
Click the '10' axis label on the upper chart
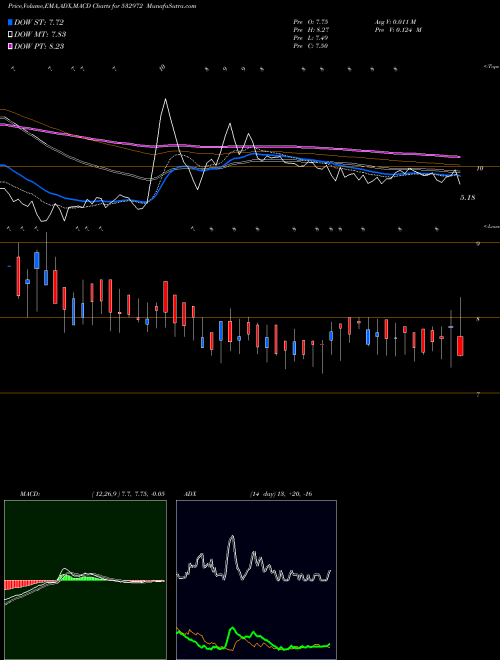pos(479,168)
